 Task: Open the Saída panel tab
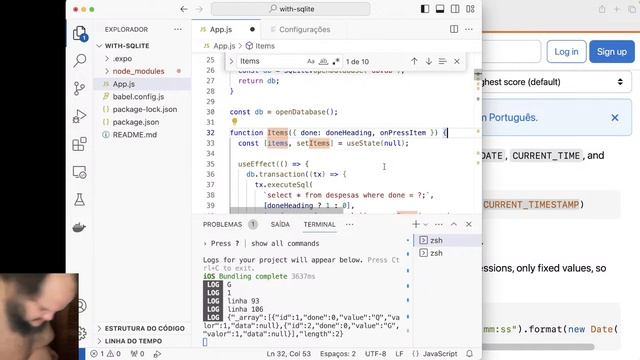pos(280,224)
